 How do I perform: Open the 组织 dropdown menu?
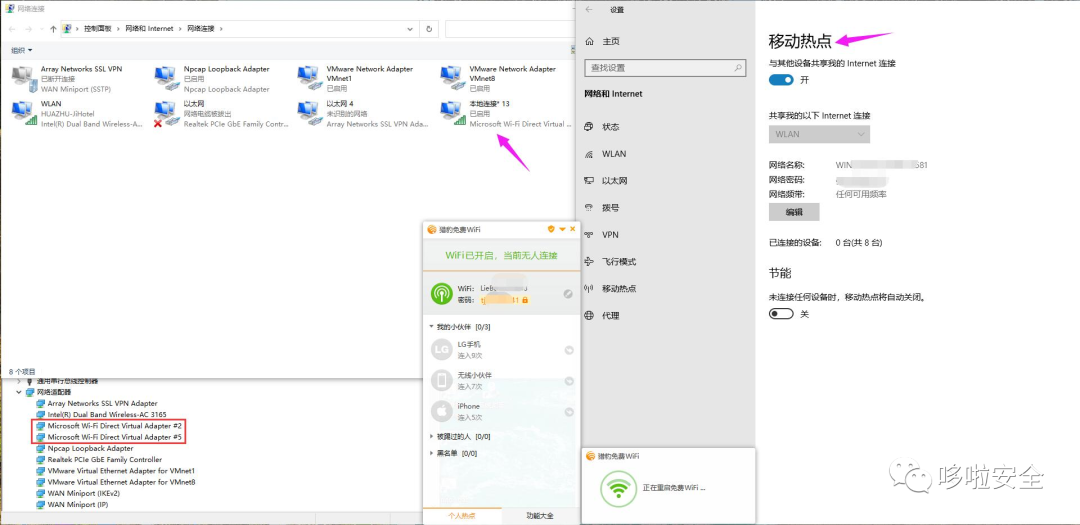tap(21, 50)
